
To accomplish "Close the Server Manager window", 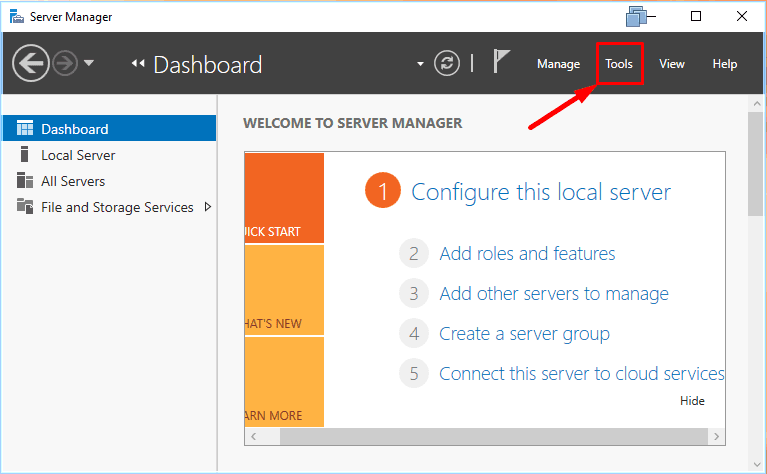I will [x=742, y=16].
